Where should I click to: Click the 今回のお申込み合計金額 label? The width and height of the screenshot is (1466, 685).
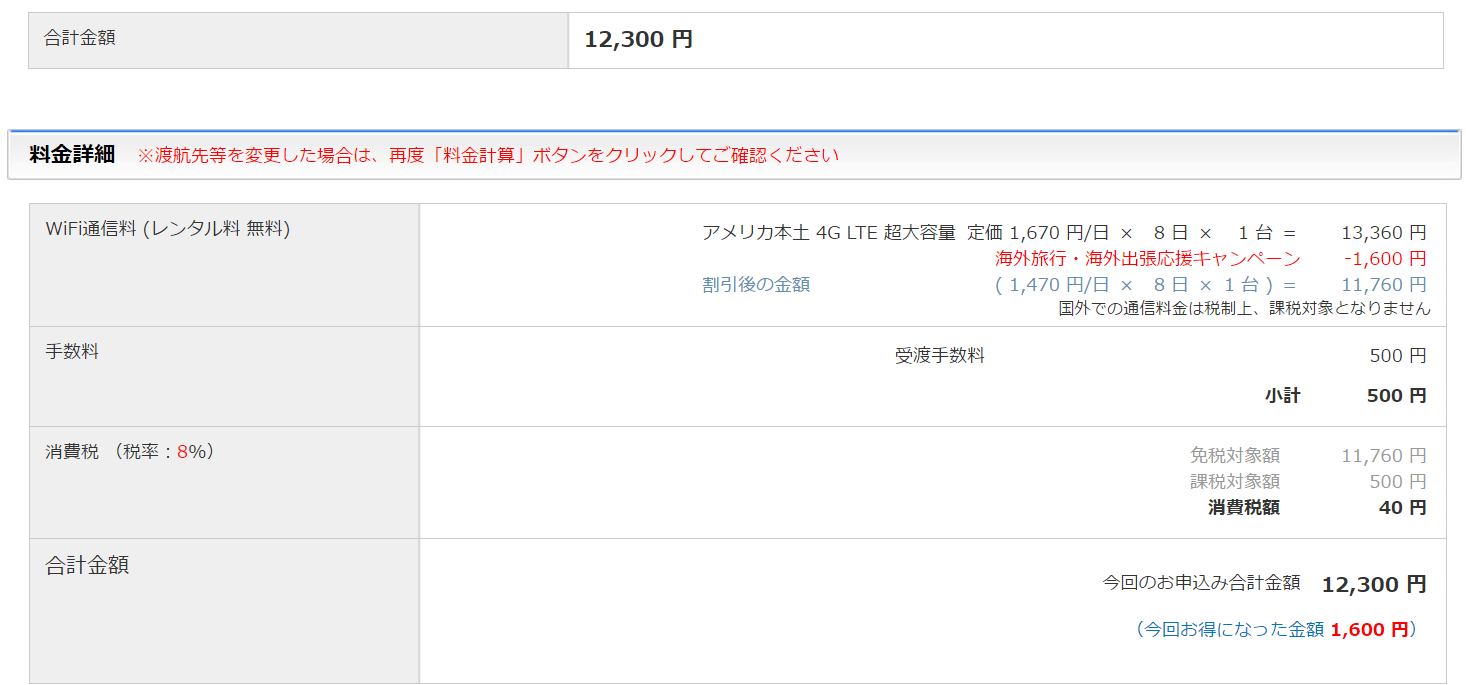[1201, 583]
